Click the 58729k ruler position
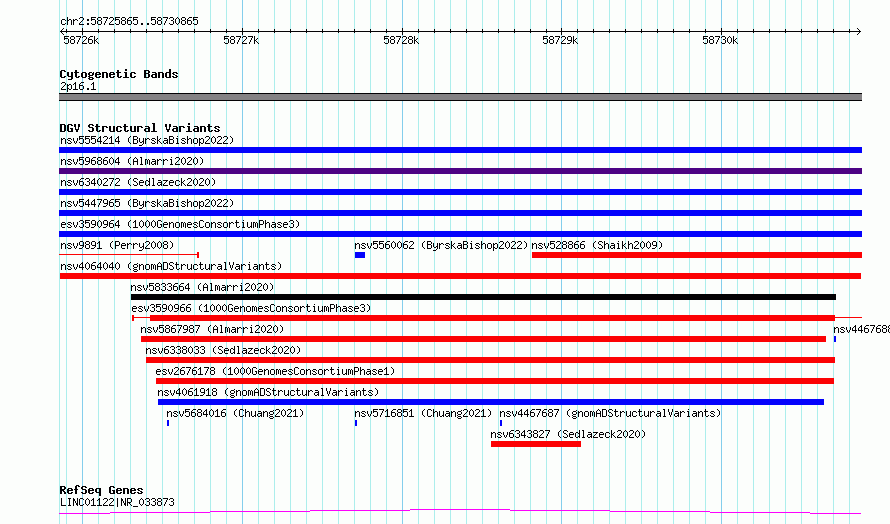This screenshot has width=890, height=524. click(560, 40)
